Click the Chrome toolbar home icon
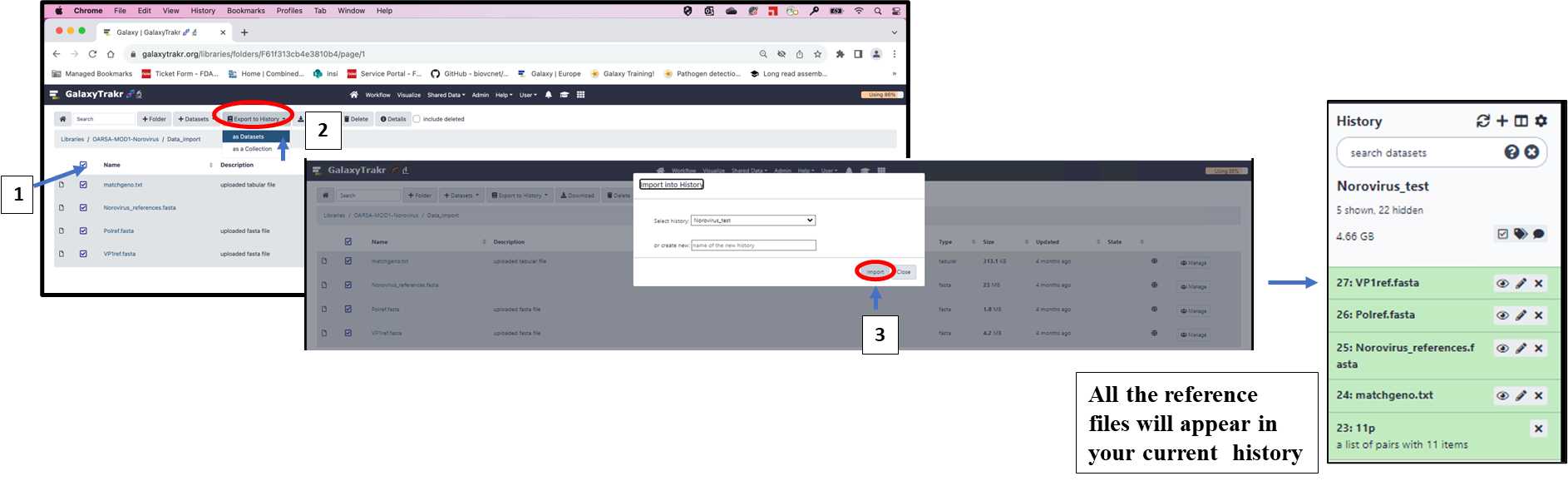Viewport: 1568px width, 481px height. 111,54
